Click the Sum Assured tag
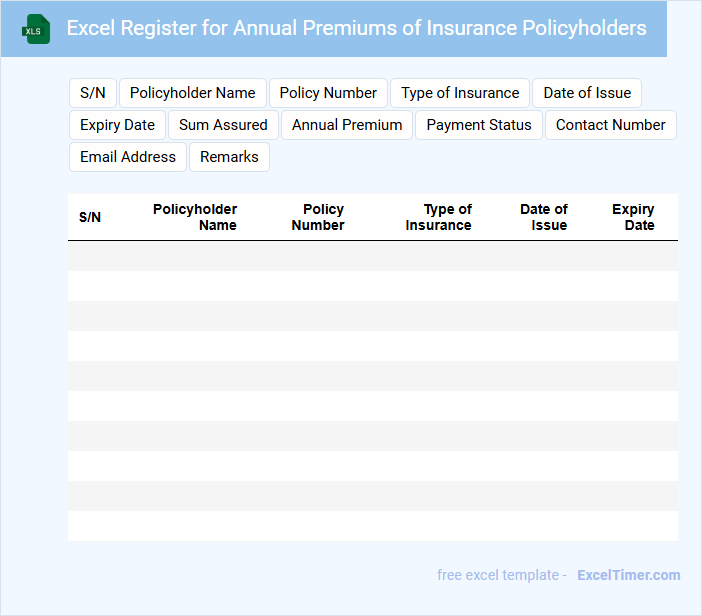The width and height of the screenshot is (702, 616). coord(223,125)
